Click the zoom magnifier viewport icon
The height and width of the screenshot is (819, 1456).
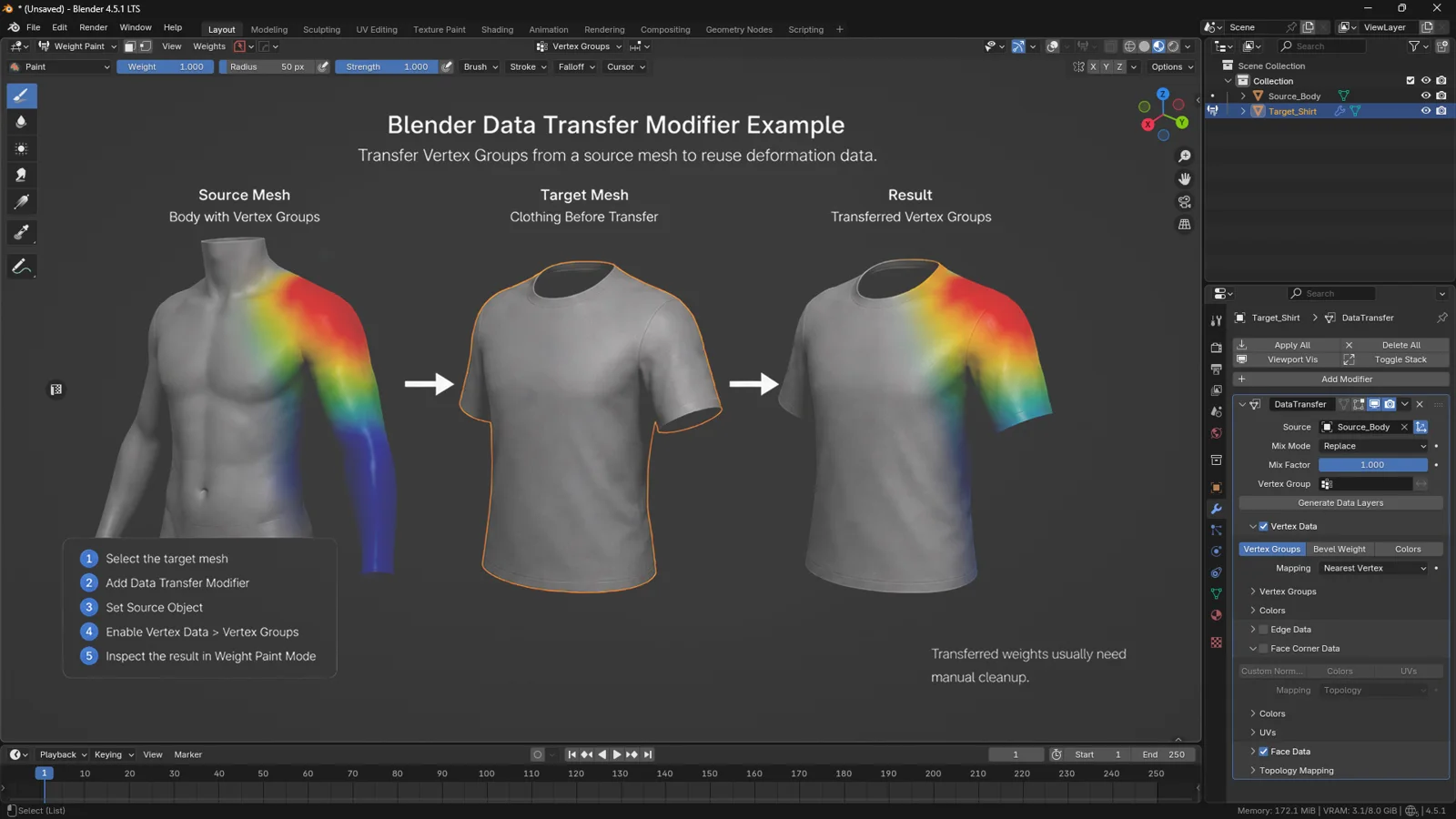coord(1184,157)
